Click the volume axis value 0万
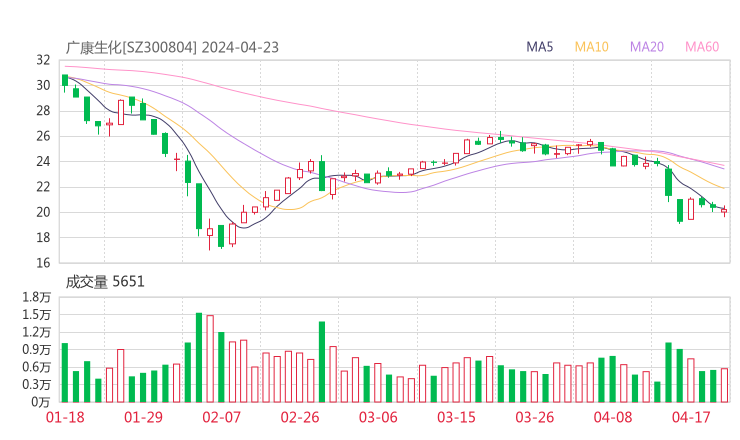740x440 pixels. pyautogui.click(x=41, y=402)
